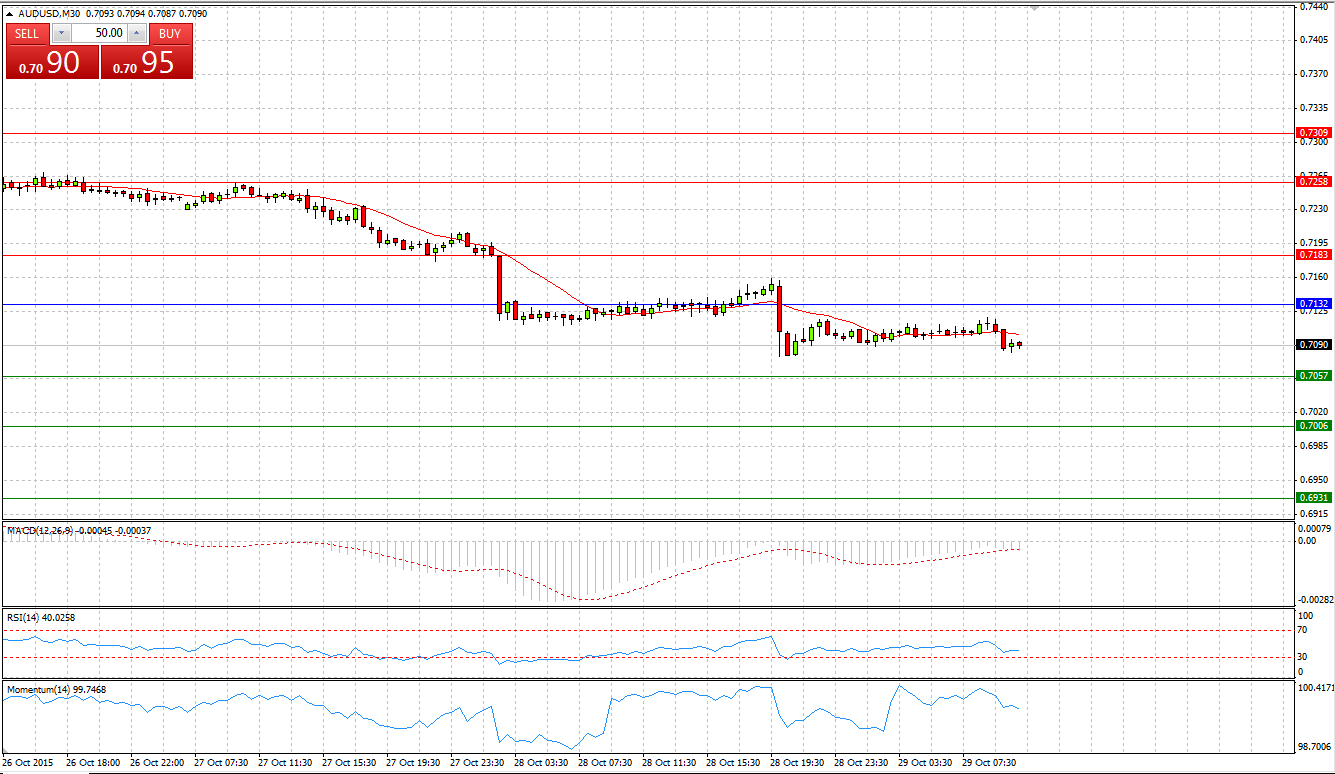Click the 28 Oct 11:30 time label
The width and height of the screenshot is (1335, 774).
669,762
